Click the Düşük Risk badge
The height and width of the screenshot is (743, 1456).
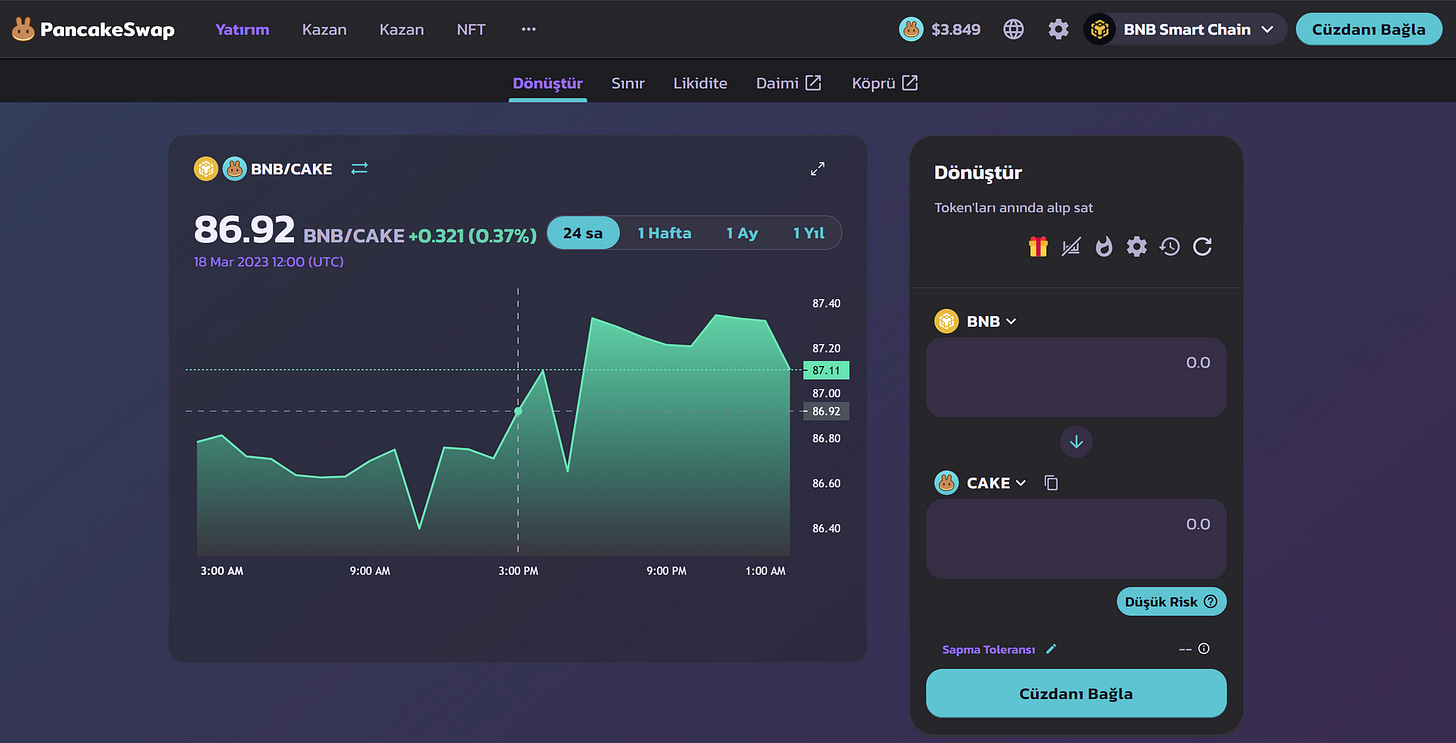tap(1171, 602)
